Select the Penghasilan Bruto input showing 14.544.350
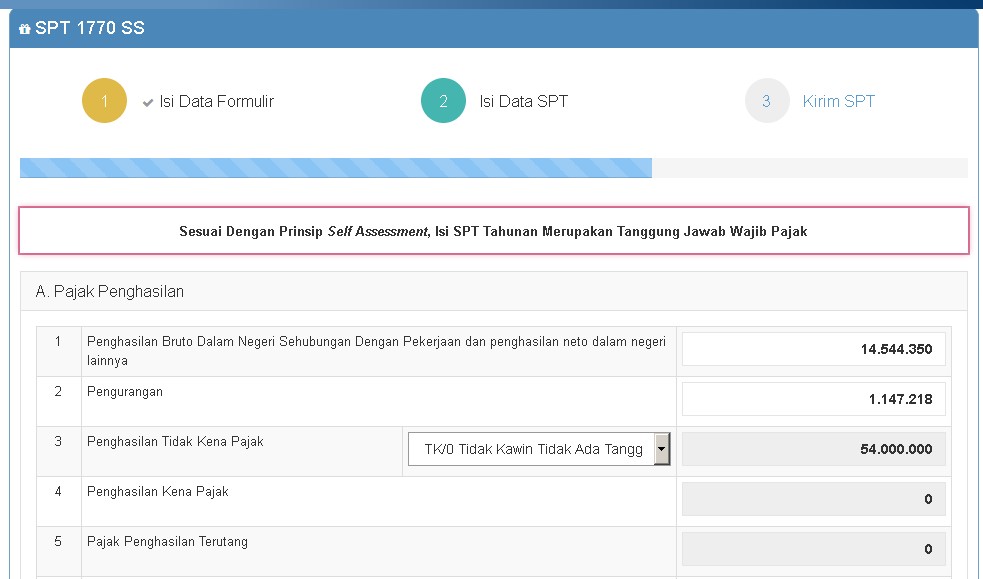This screenshot has height=579, width=983. click(812, 349)
